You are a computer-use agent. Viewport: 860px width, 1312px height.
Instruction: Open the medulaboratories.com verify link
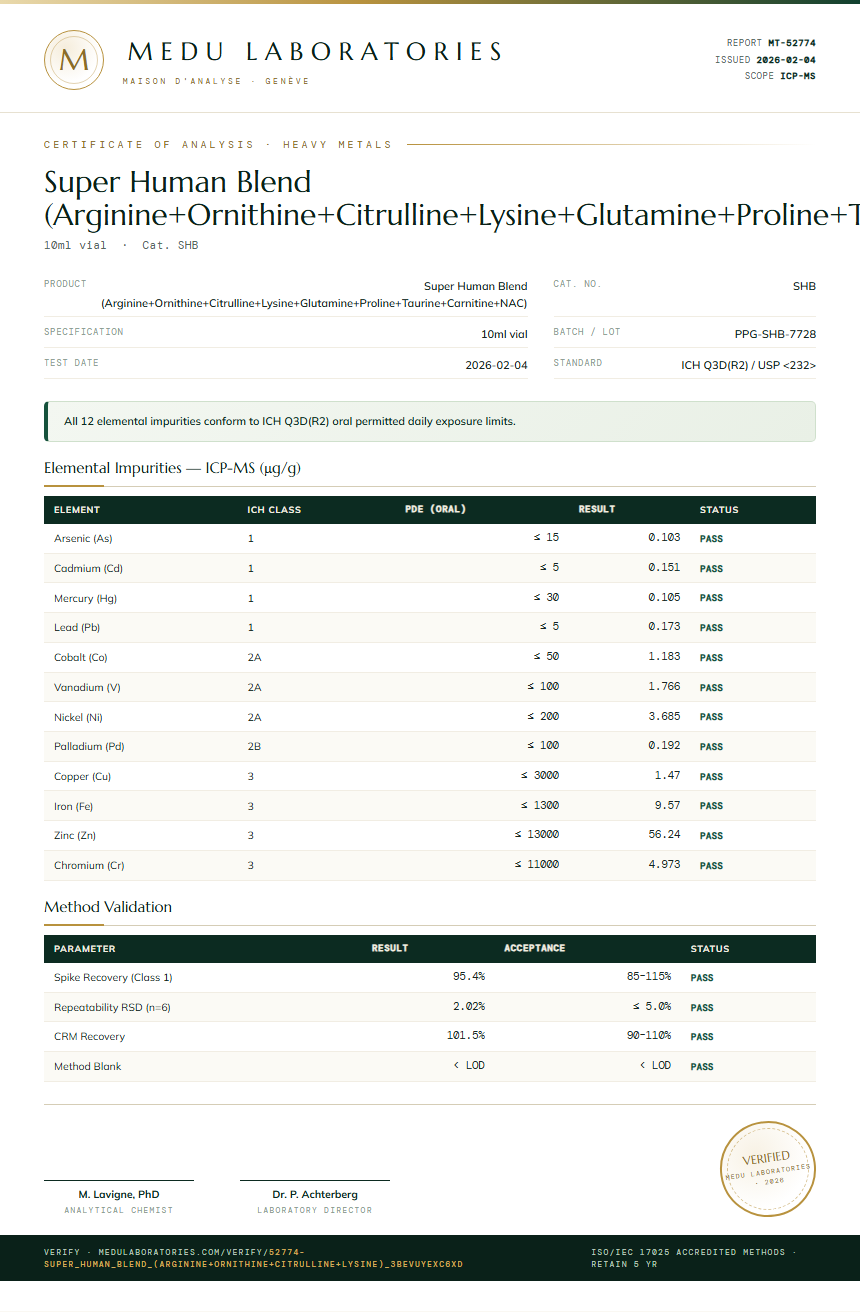[x=254, y=1257]
